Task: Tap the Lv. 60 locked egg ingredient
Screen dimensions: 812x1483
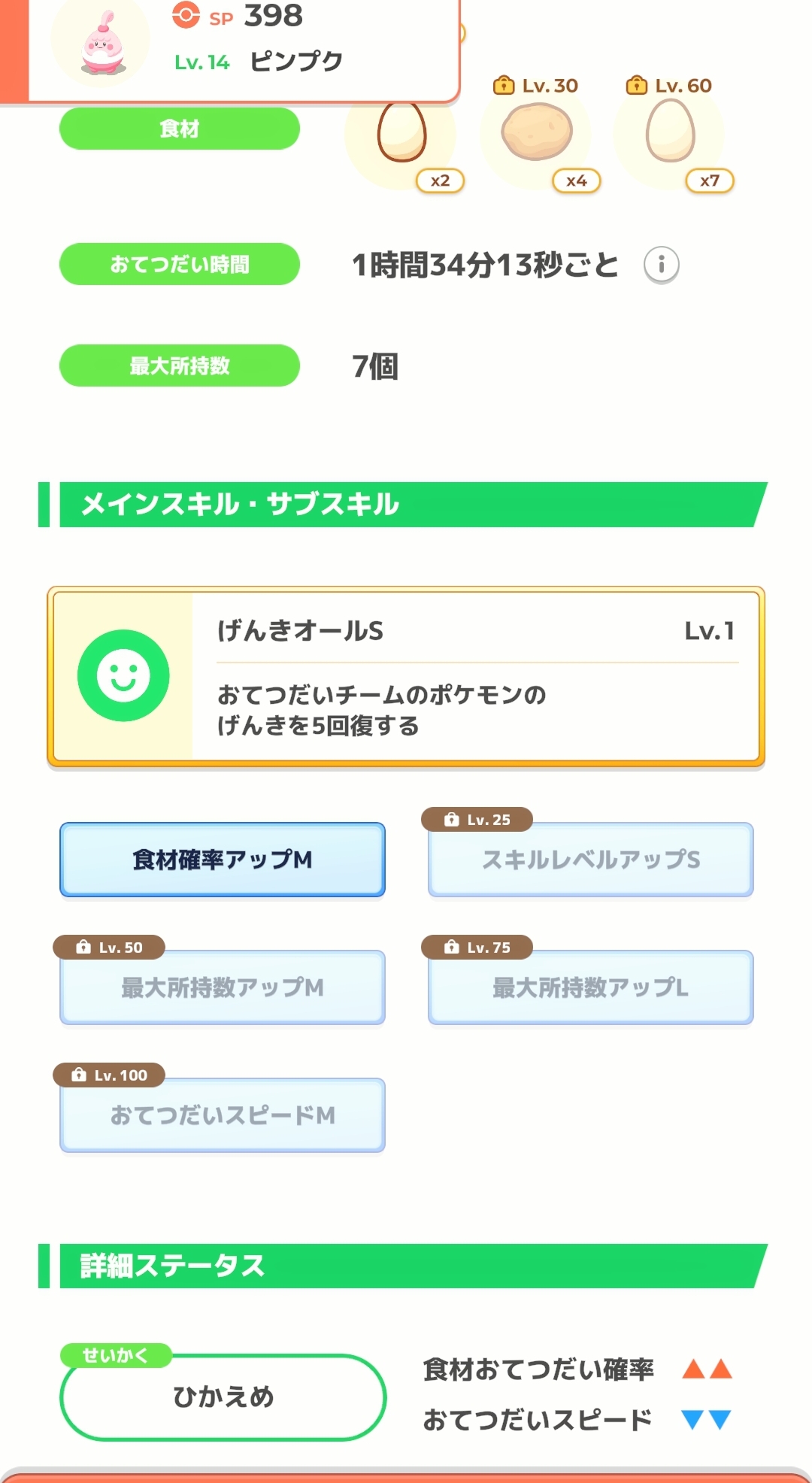Action: coord(670,132)
